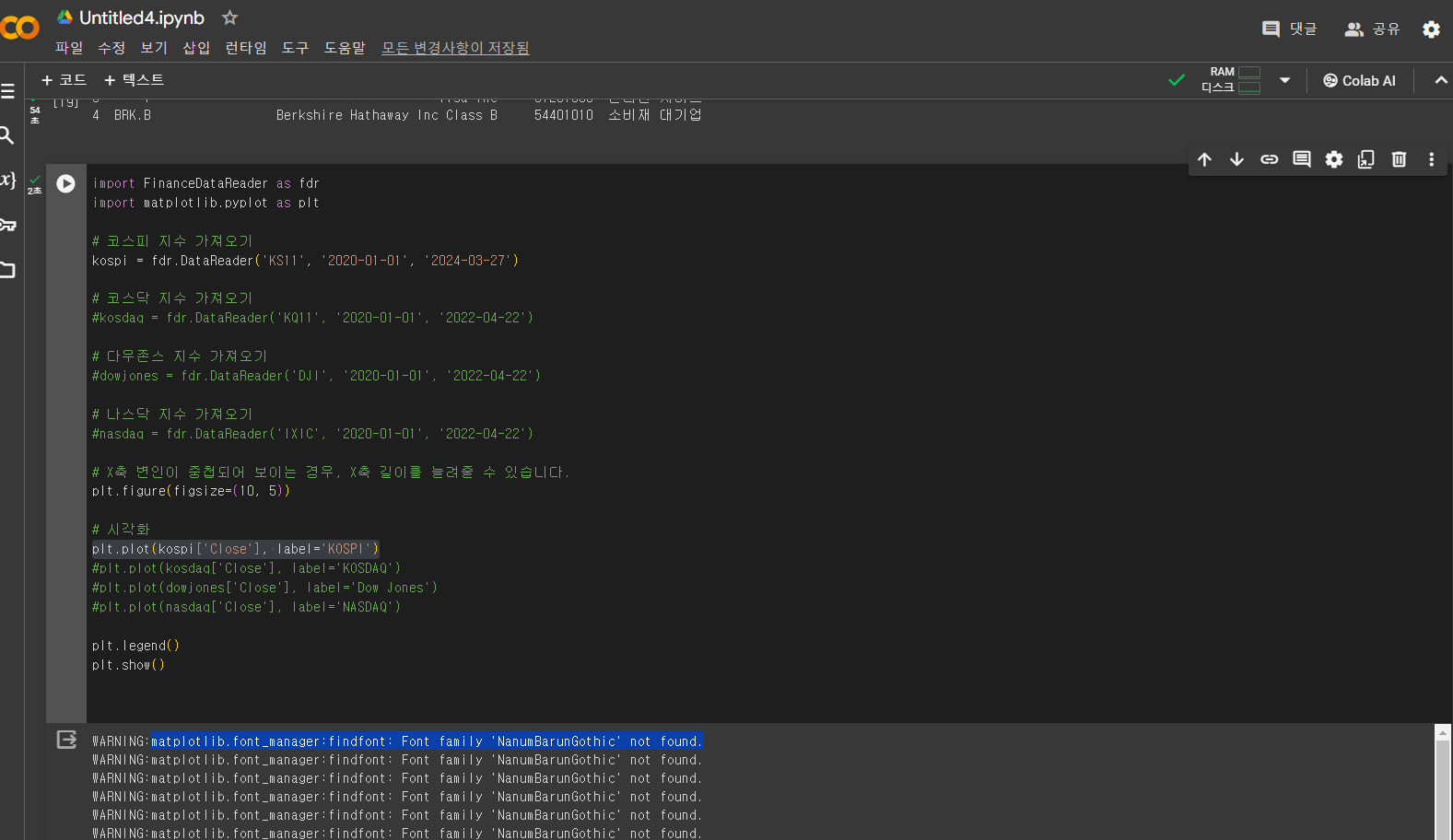Open more cell actions menu
This screenshot has height=840, width=1453.
click(1431, 159)
